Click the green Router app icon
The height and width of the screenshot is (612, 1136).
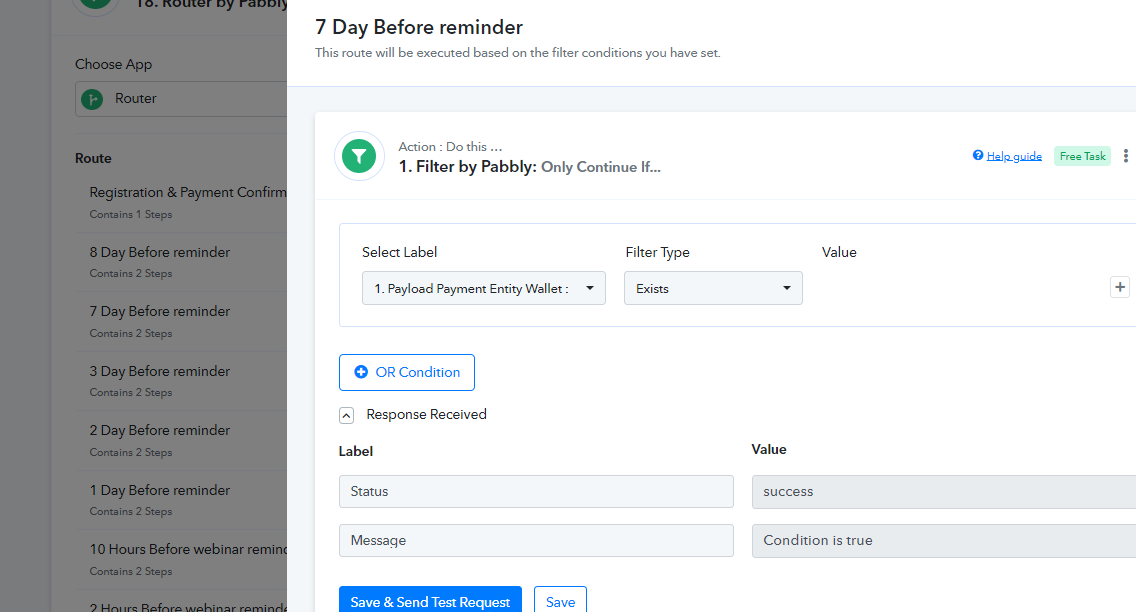[92, 98]
